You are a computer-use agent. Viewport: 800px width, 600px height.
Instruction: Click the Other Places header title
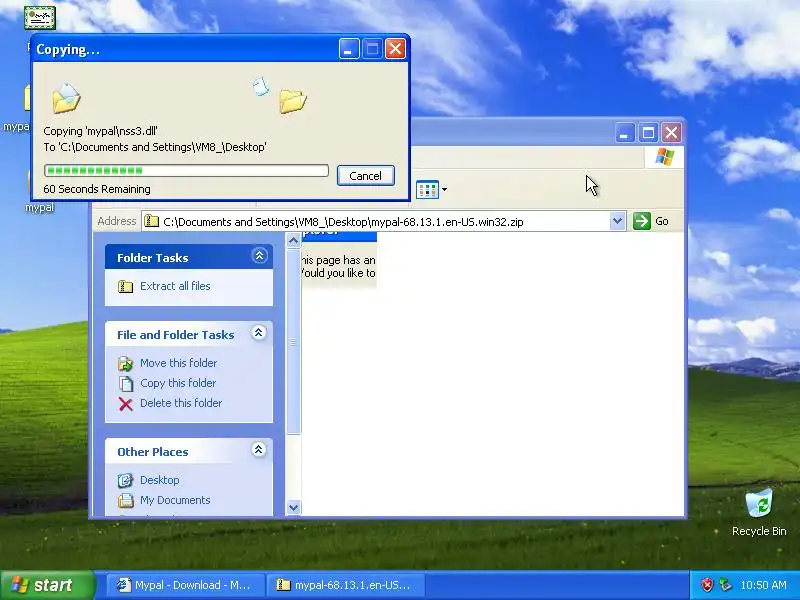(153, 452)
